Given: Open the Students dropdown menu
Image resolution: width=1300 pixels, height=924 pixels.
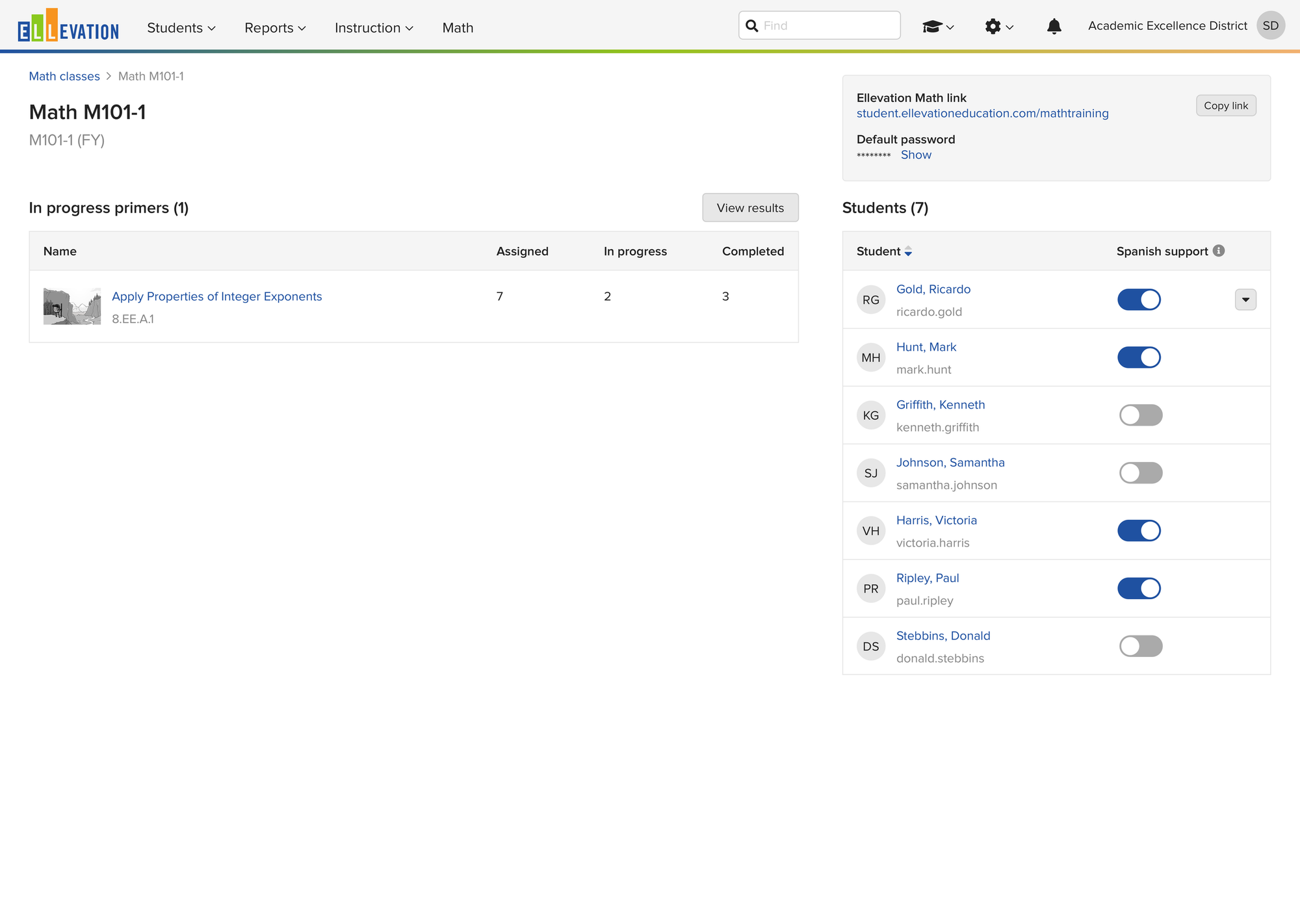Looking at the screenshot, I should coord(181,28).
